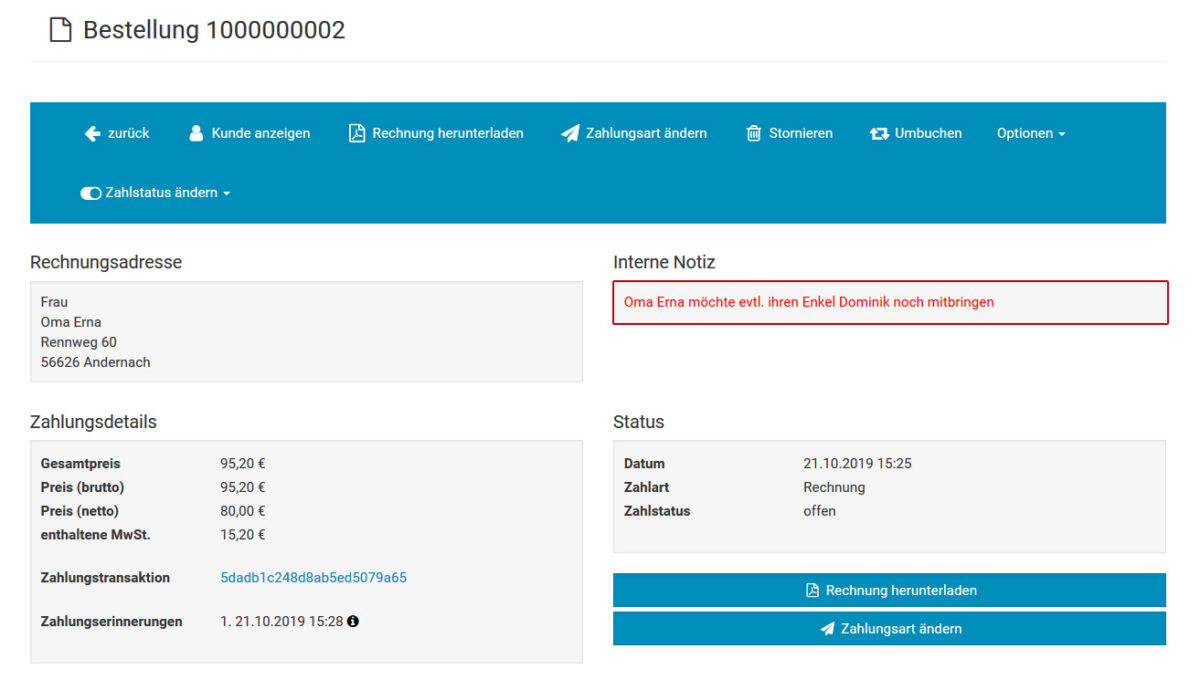1200x680 pixels.
Task: Click the Zahlstatus value offen
Action: pos(820,511)
